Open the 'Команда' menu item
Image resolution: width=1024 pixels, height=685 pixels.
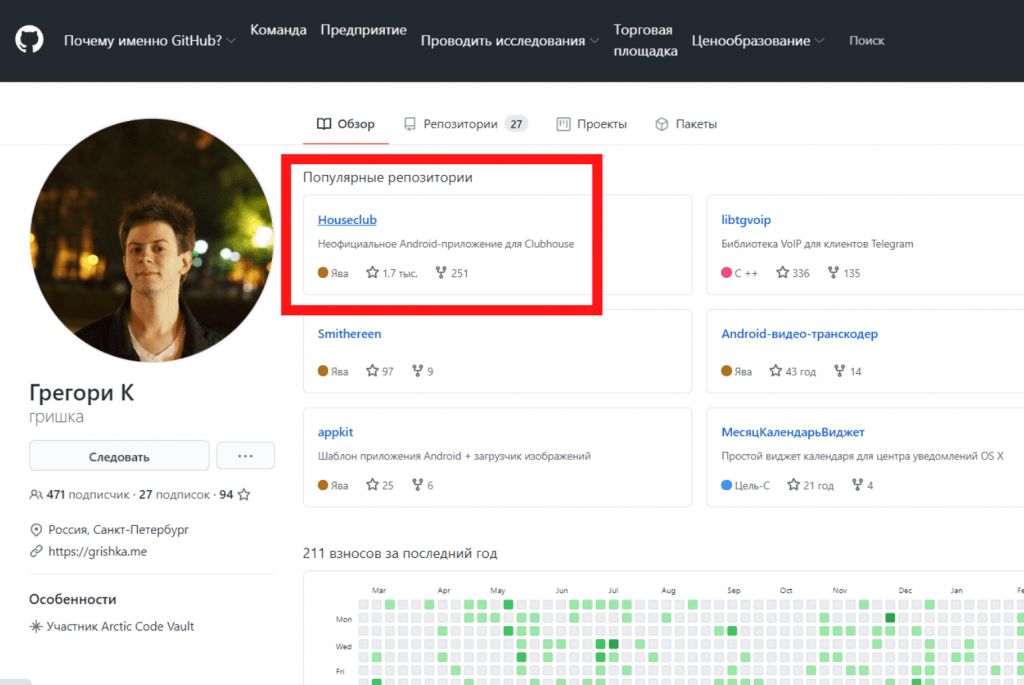[278, 30]
